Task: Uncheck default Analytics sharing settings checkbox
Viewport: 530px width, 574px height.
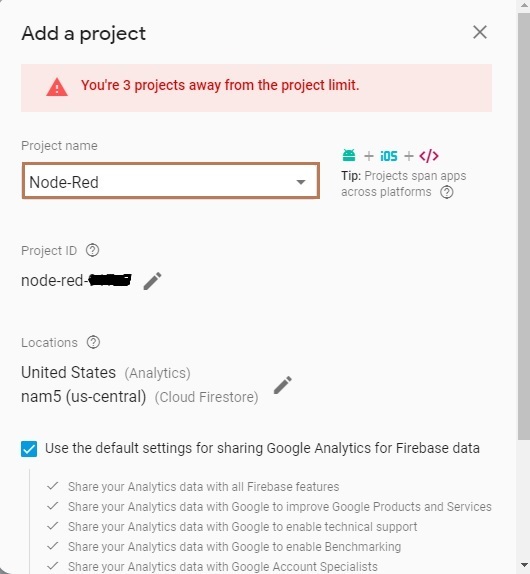Action: click(29, 449)
